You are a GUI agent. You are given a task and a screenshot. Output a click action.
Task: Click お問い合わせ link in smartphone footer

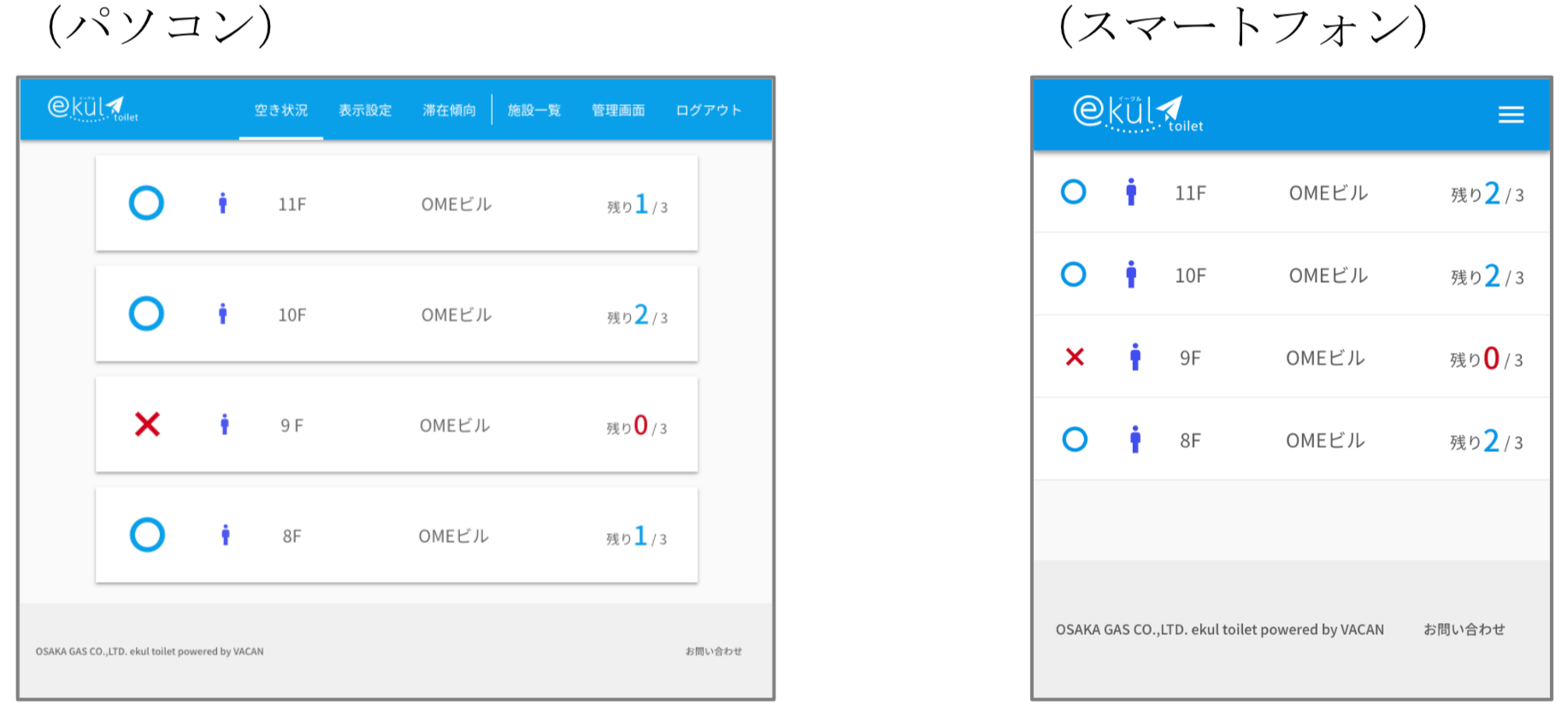pos(1464,630)
